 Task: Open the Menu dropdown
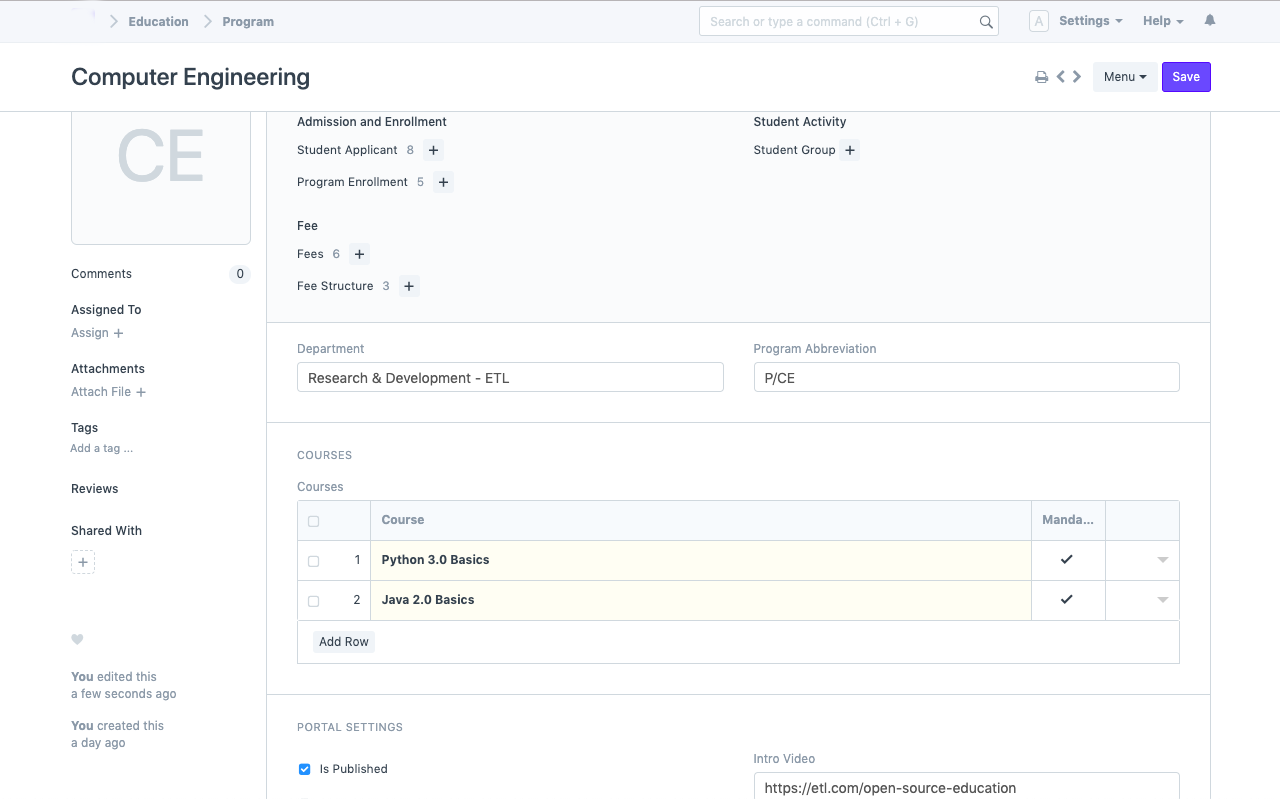pyautogui.click(x=1124, y=77)
